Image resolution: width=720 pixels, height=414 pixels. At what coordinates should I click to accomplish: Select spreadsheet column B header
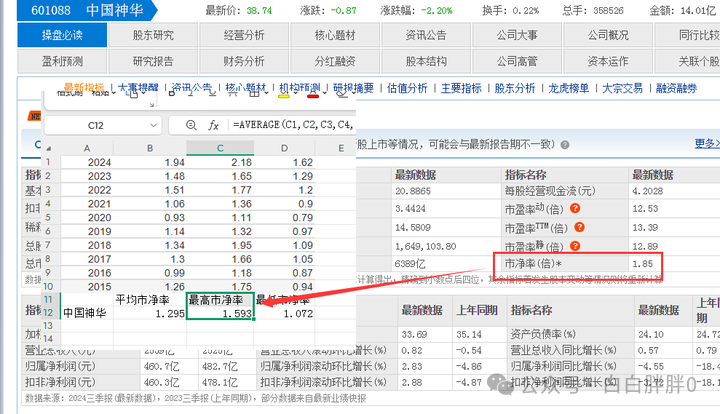[150, 148]
